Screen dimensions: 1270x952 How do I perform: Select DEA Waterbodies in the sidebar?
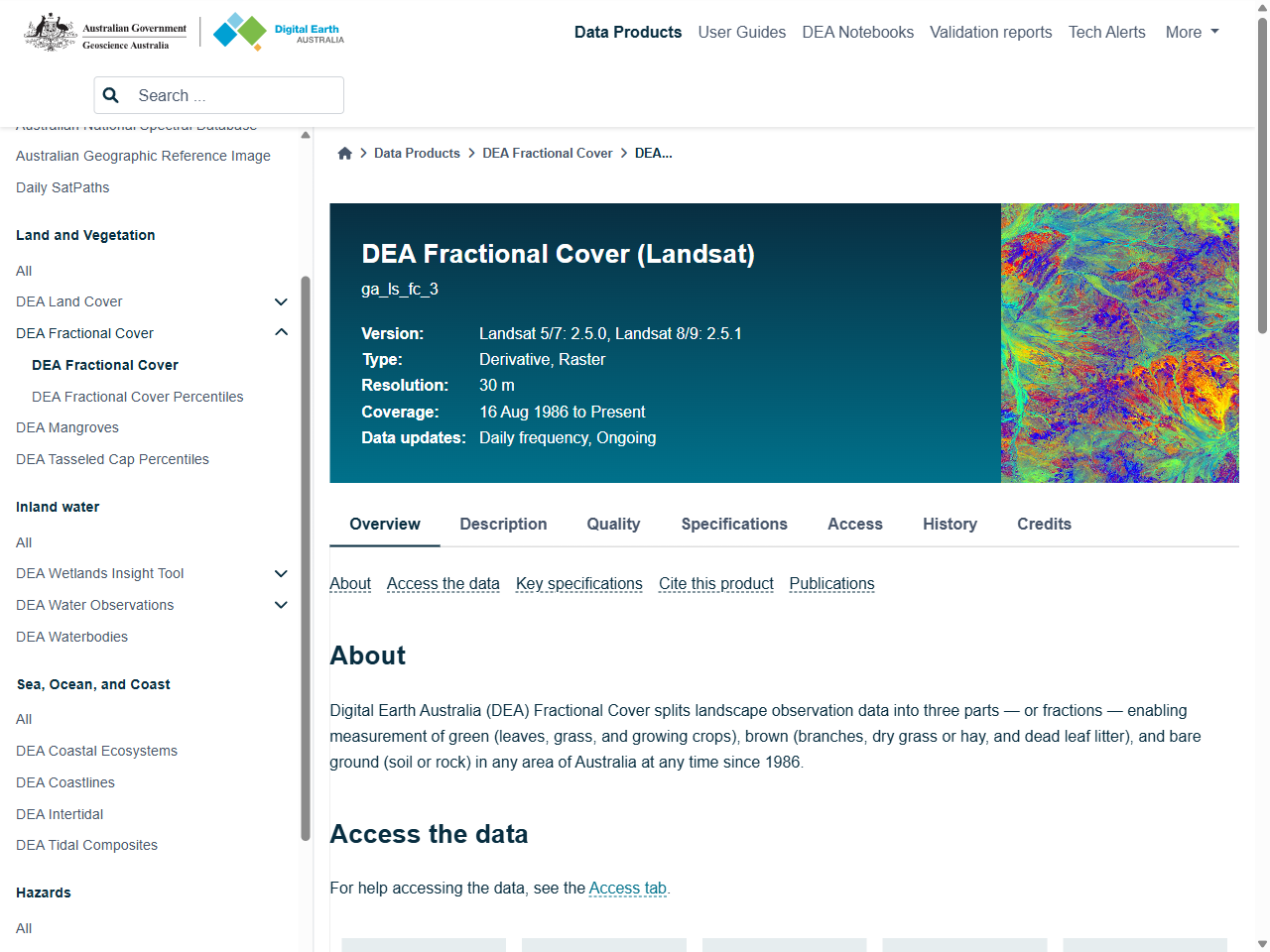coord(71,637)
